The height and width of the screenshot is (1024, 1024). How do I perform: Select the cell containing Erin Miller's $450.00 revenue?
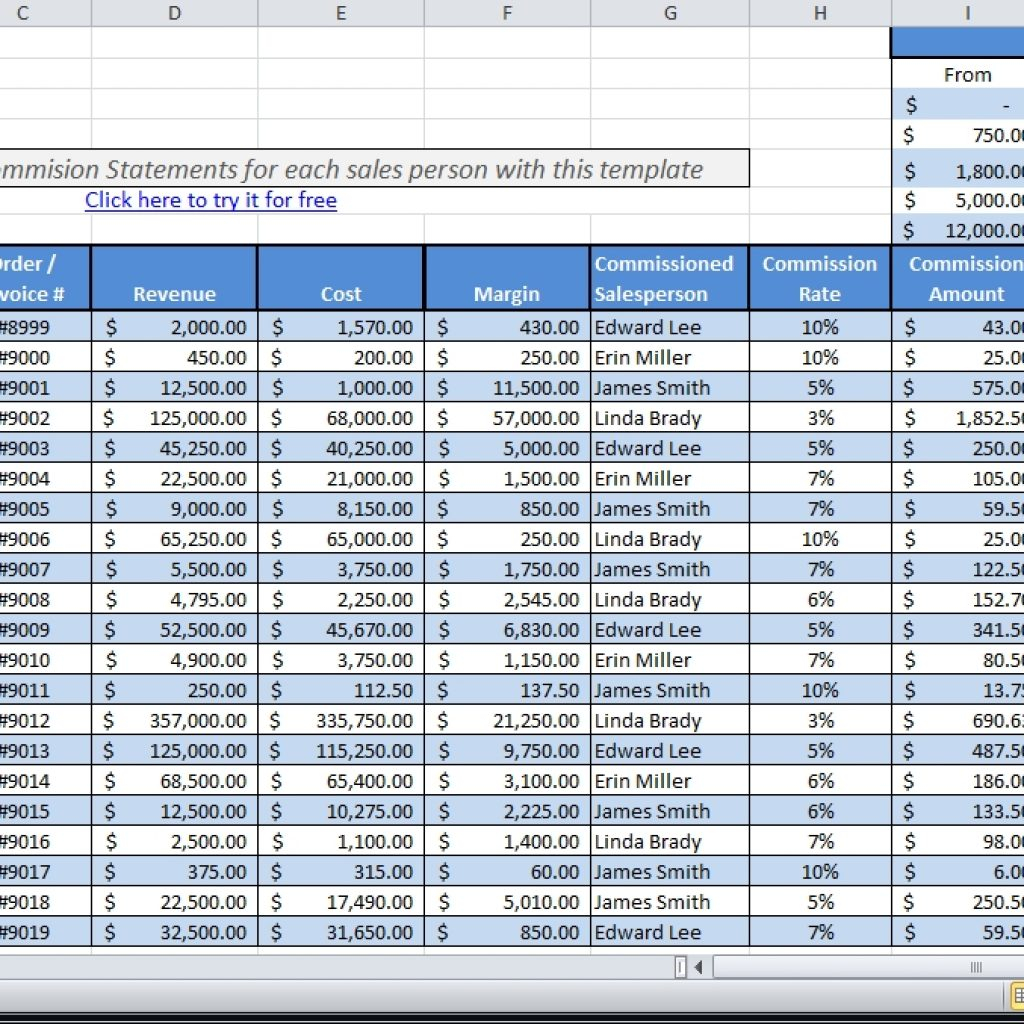click(173, 357)
